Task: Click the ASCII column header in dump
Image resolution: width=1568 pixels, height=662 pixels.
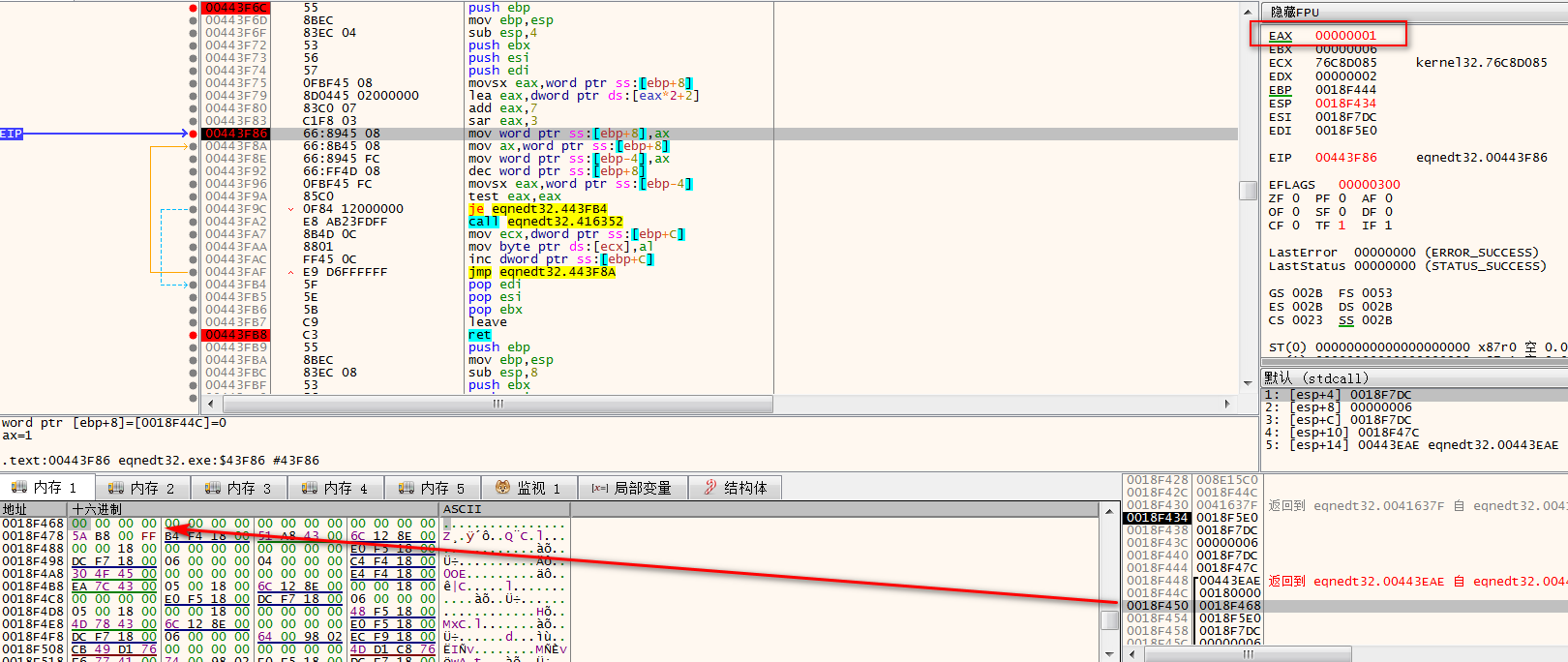Action: [504, 509]
